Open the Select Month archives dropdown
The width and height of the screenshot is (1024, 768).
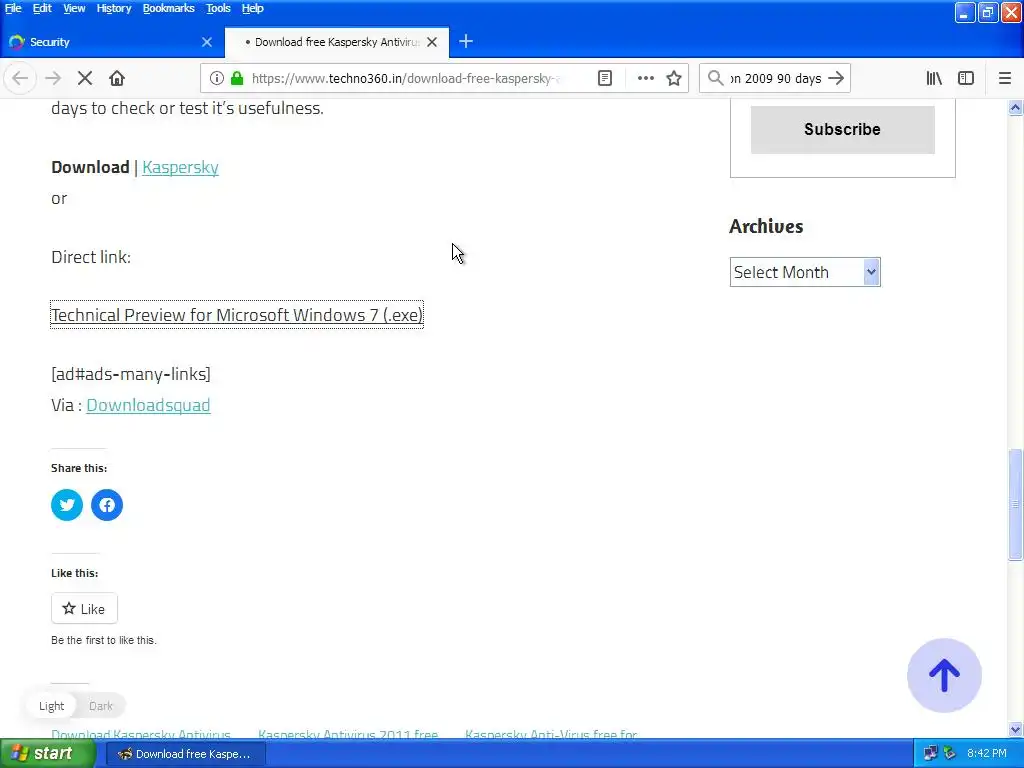805,272
